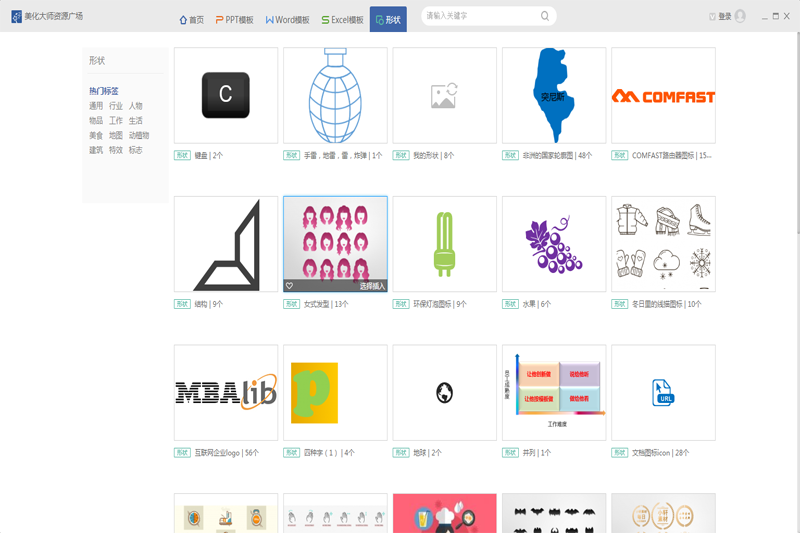The width and height of the screenshot is (800, 533).
Task: Open the blue URL document icon pack
Action: pos(663,392)
